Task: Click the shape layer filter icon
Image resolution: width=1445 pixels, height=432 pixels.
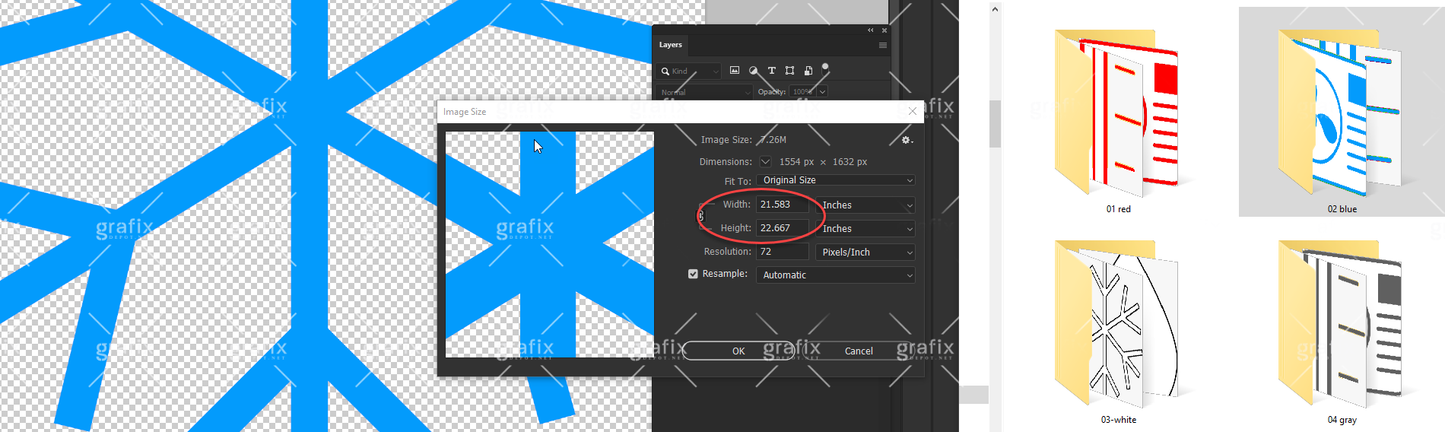Action: tap(790, 71)
